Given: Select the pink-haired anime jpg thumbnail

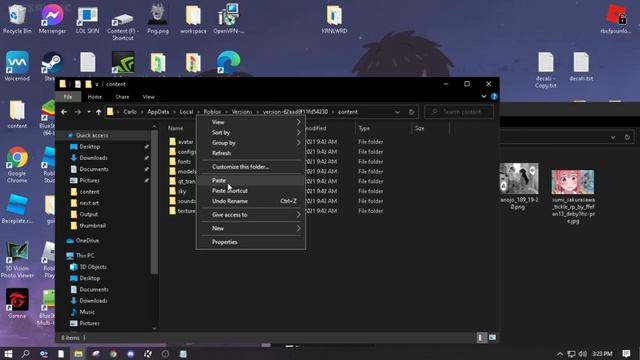Looking at the screenshot, I should [573, 182].
